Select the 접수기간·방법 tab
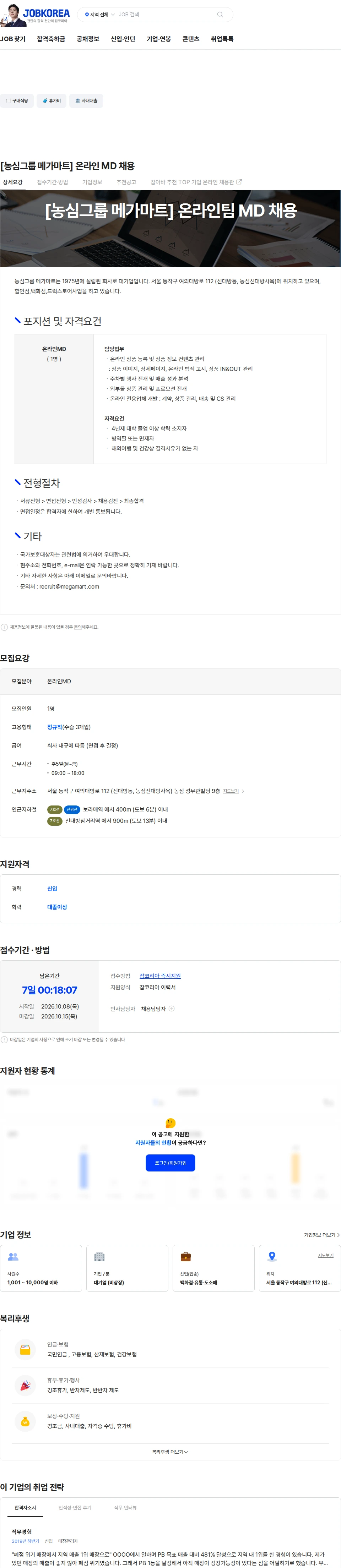 pyautogui.click(x=52, y=182)
